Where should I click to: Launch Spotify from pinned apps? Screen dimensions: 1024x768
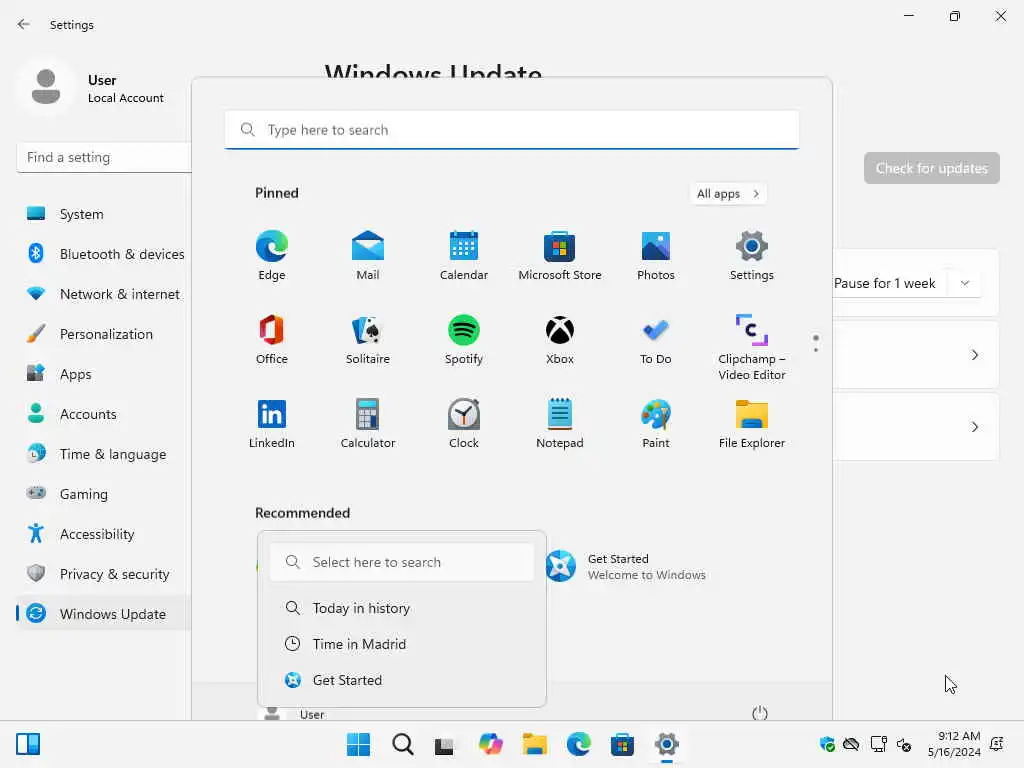(464, 339)
